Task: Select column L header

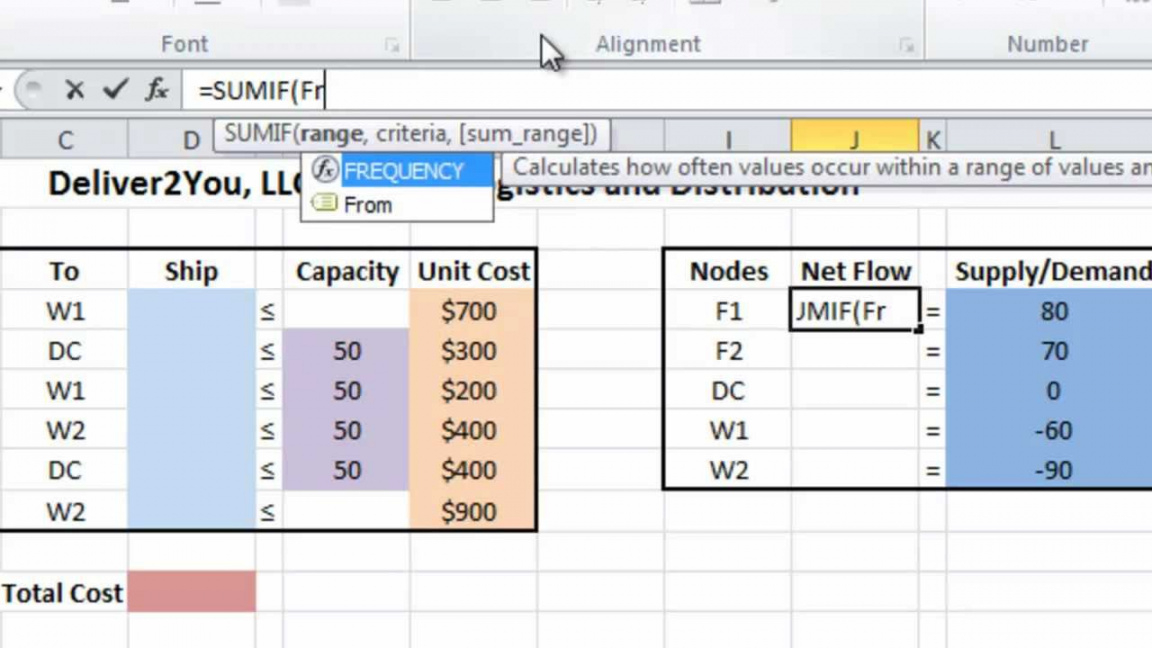Action: coord(1052,140)
